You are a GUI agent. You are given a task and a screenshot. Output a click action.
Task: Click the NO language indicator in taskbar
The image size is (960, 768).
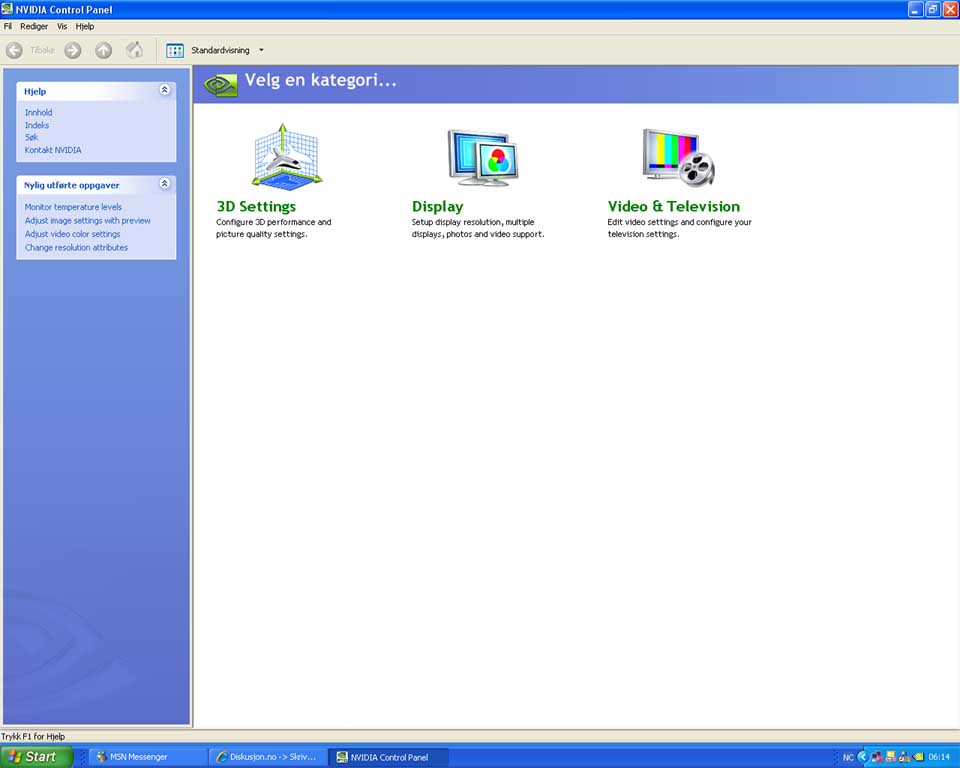point(848,758)
